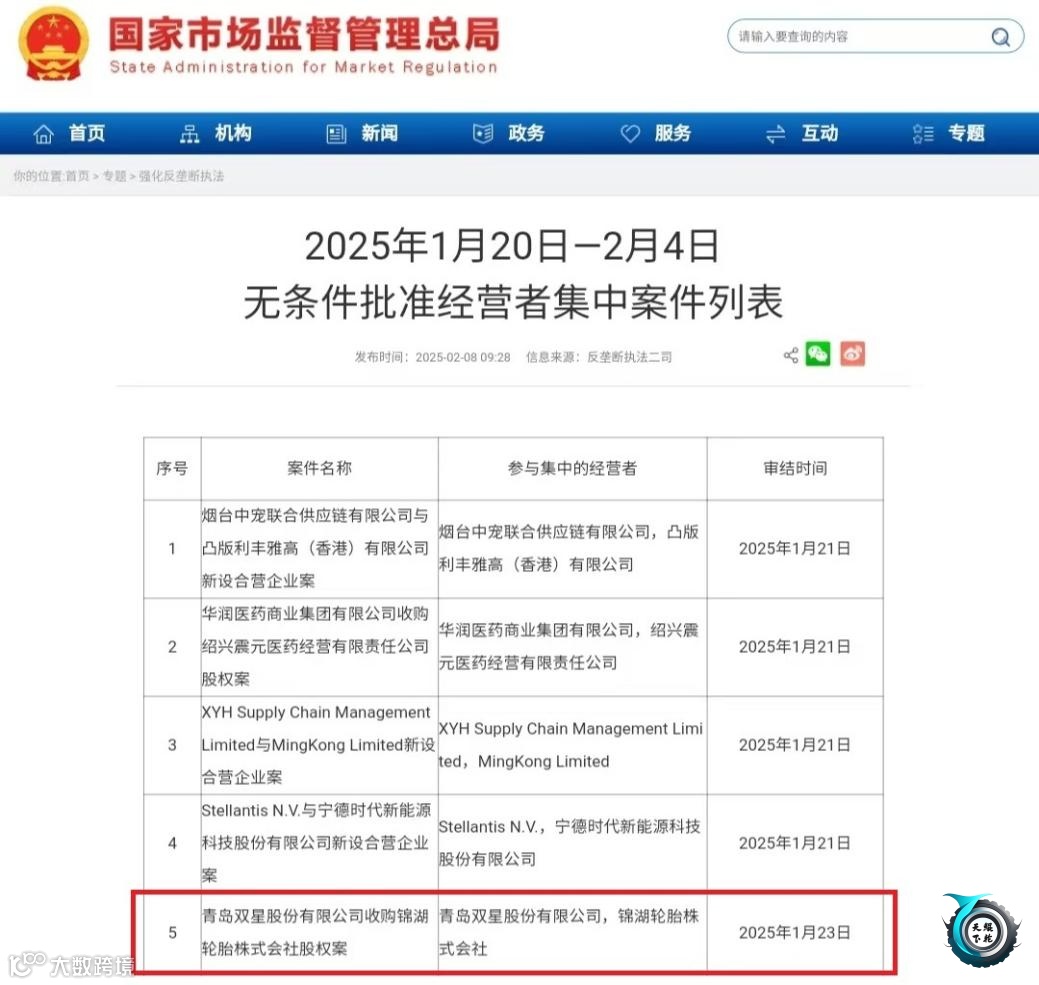Image resolution: width=1039 pixels, height=985 pixels.
Task: Click the 审结时间 column header
Action: pos(795,468)
